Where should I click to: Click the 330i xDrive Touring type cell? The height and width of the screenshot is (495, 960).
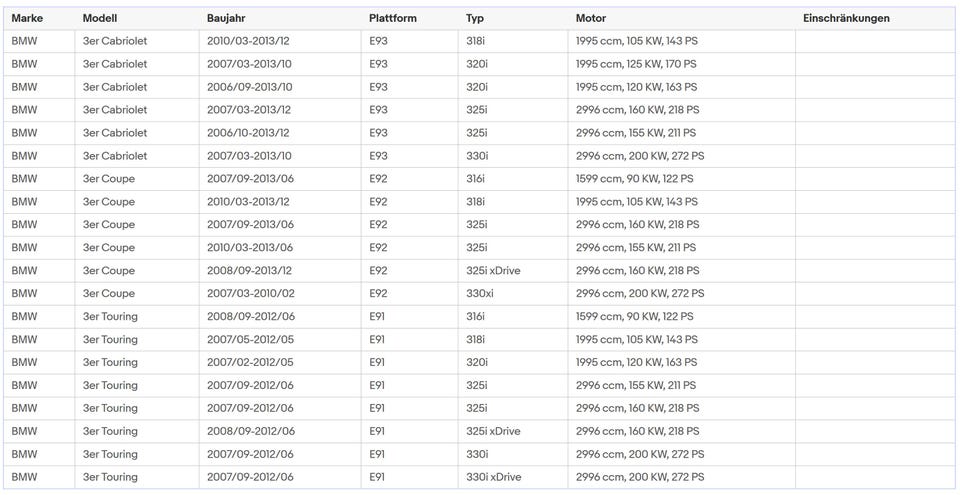click(513, 477)
